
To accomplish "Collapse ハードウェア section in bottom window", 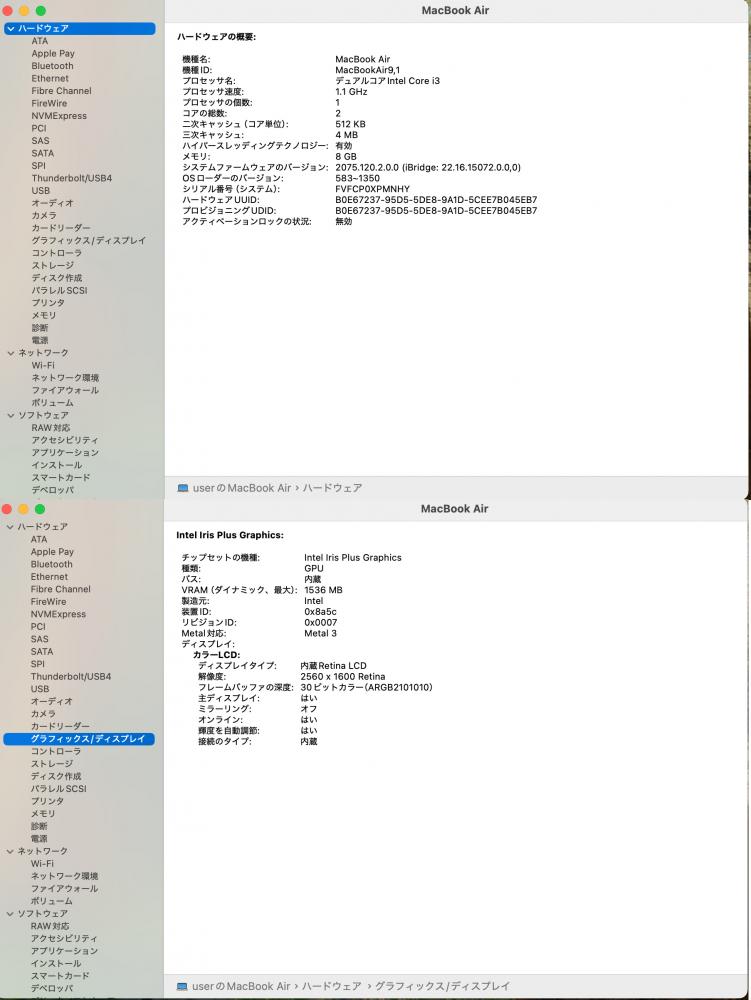I will 10,527.
